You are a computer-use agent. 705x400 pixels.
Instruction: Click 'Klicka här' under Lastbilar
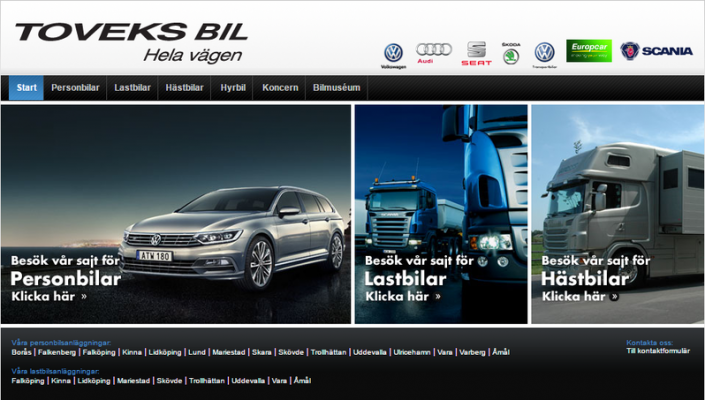[403, 297]
